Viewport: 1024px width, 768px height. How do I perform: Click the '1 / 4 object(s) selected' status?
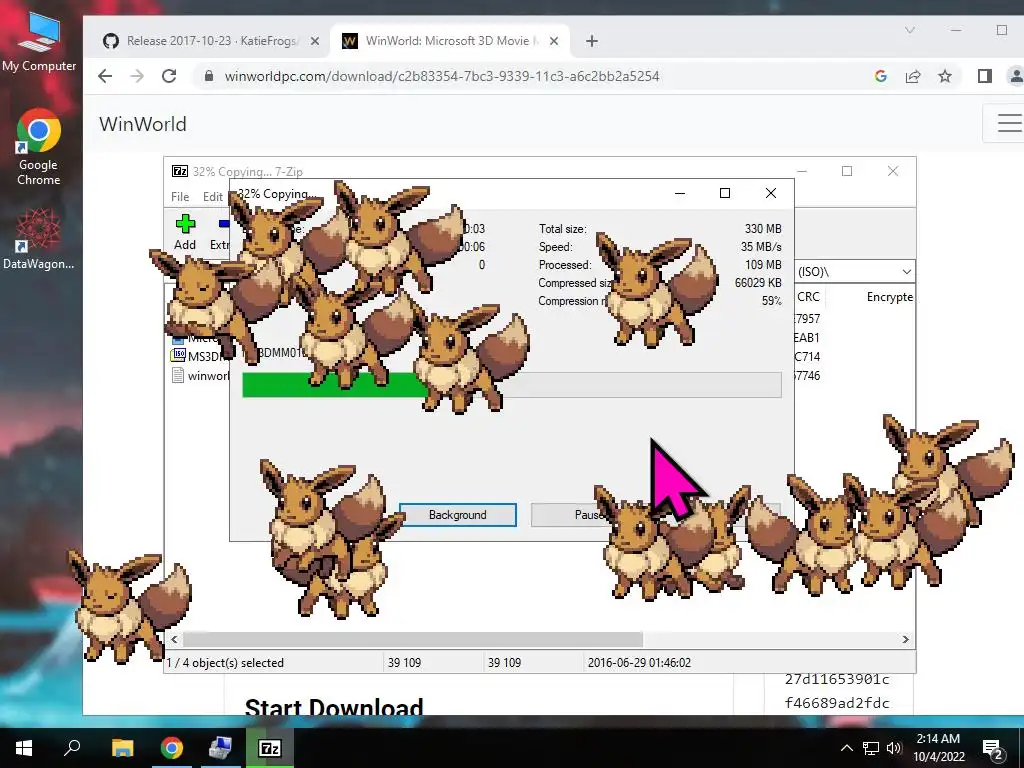tap(225, 662)
